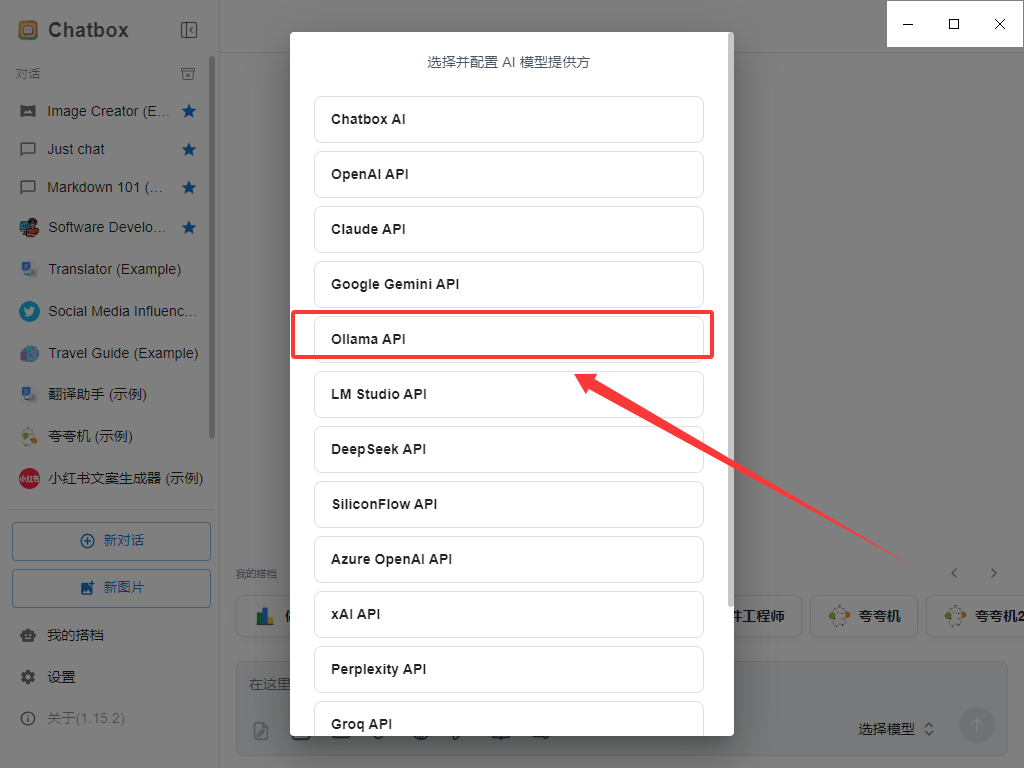Select Chatbox AI as provider
This screenshot has width=1024, height=768.
[x=509, y=120]
